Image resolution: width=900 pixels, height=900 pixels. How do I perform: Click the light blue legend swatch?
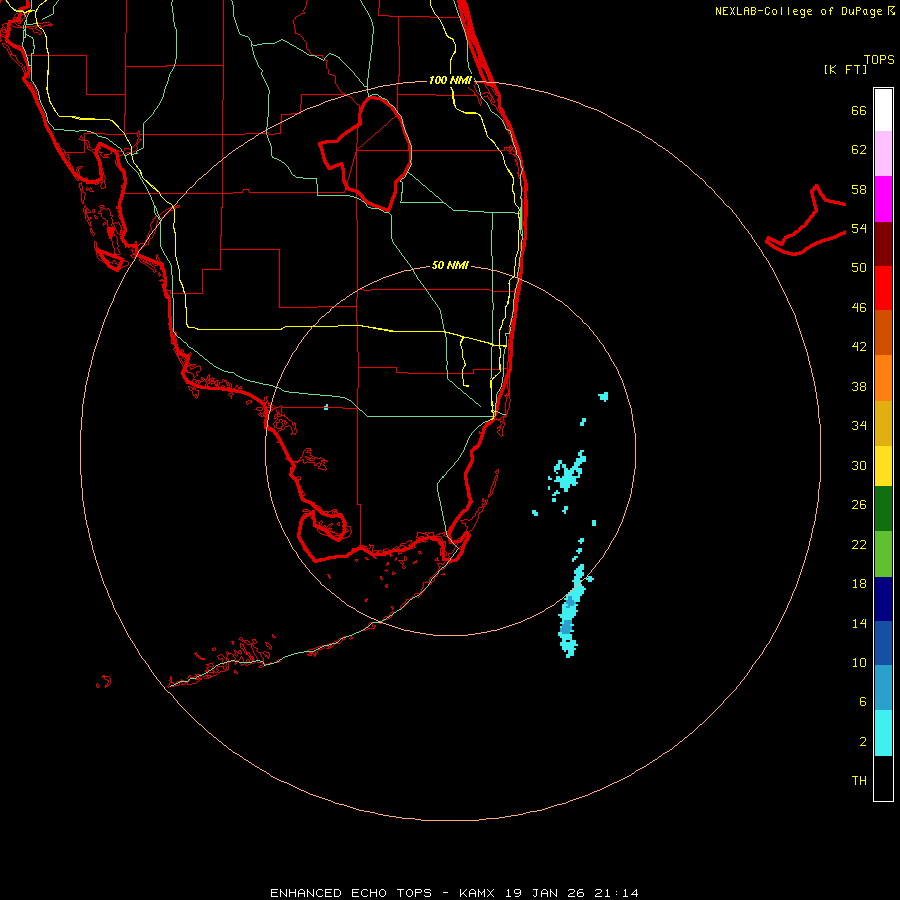pos(883,688)
